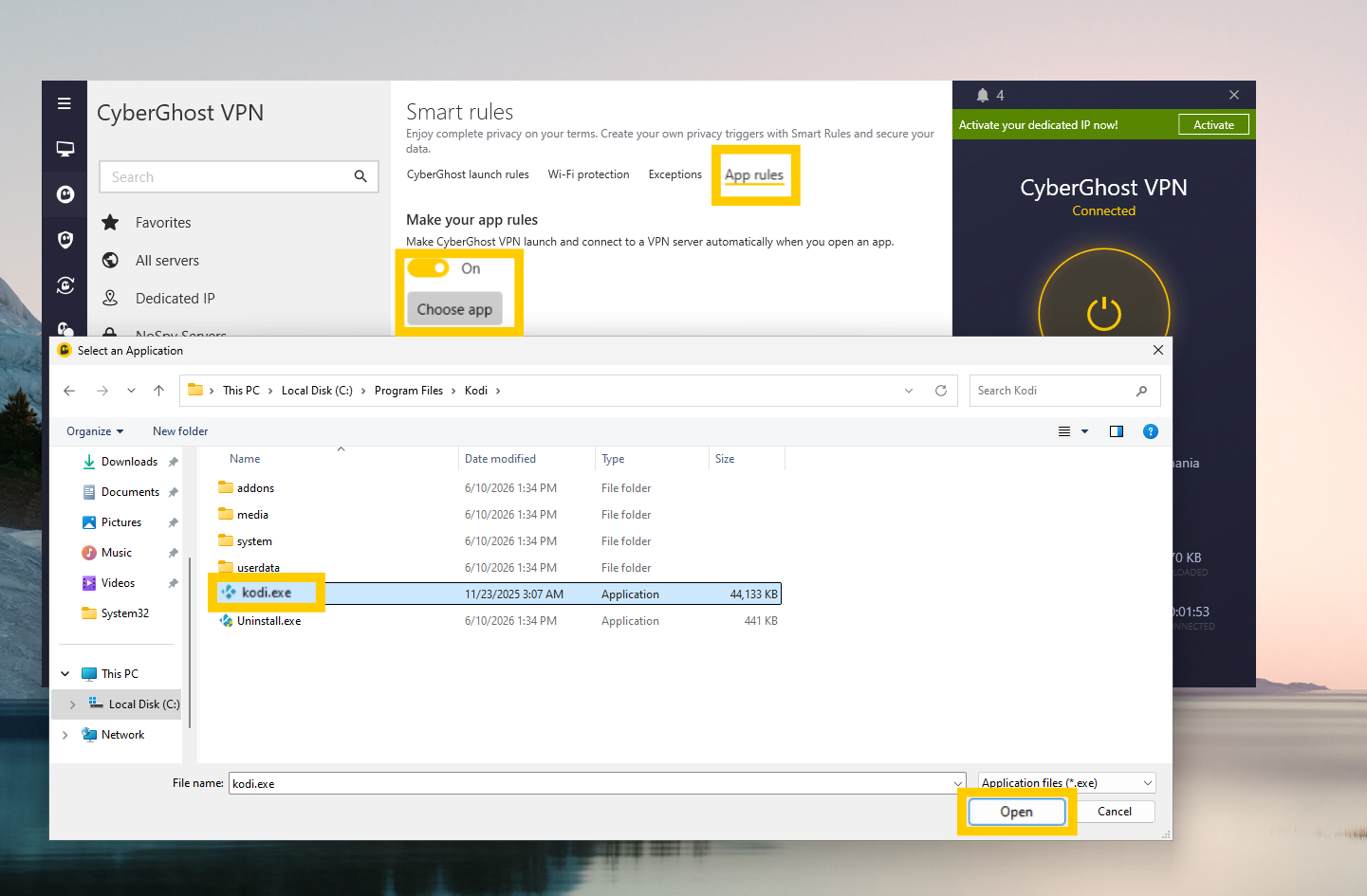Open Favorites server list
The height and width of the screenshot is (896, 1367).
click(x=163, y=223)
